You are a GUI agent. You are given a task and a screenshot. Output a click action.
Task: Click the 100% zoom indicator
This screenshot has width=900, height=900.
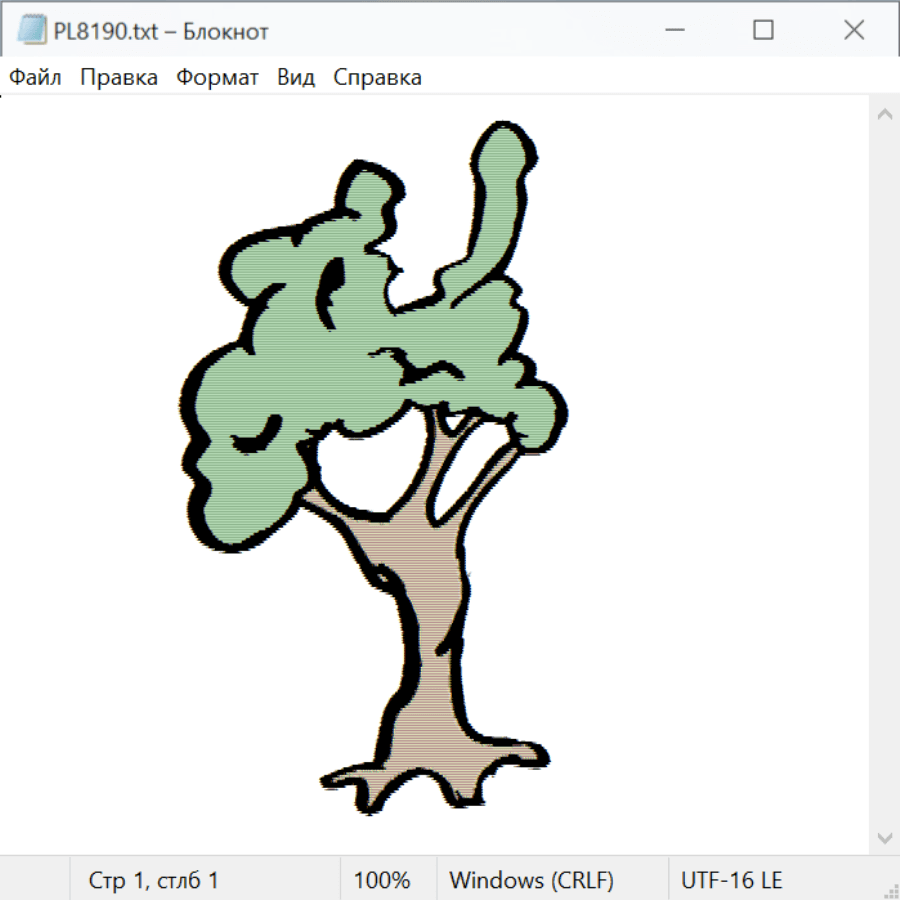[382, 881]
